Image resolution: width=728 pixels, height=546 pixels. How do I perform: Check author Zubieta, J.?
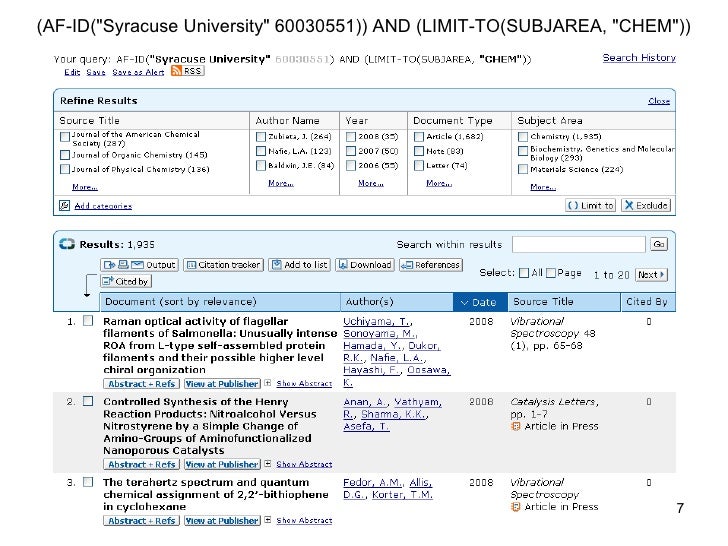(x=261, y=137)
